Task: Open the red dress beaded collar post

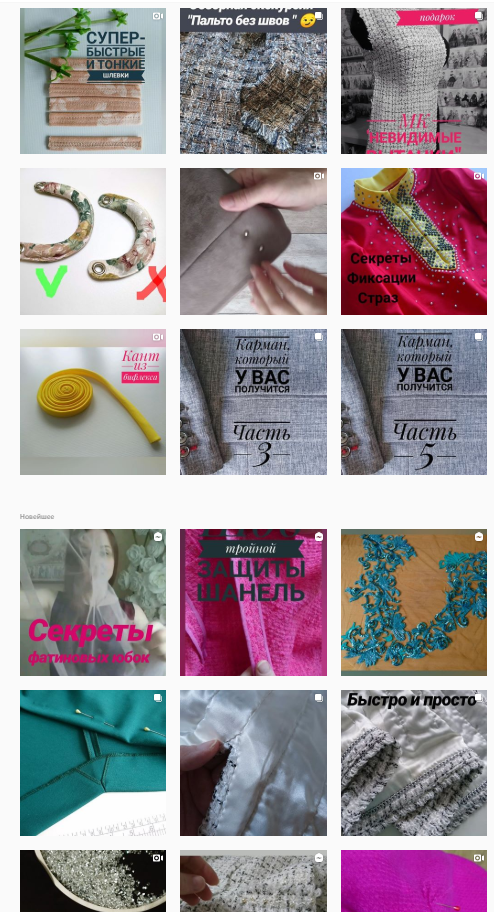Action: pyautogui.click(x=414, y=241)
